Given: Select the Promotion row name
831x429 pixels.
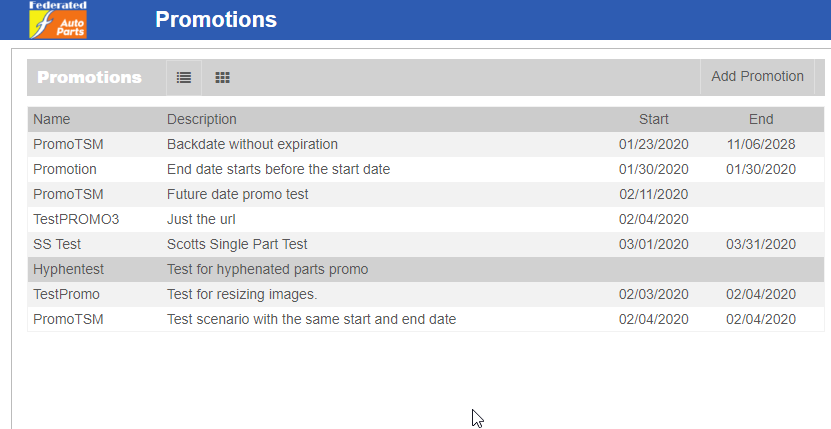Looking at the screenshot, I should click(x=65, y=169).
